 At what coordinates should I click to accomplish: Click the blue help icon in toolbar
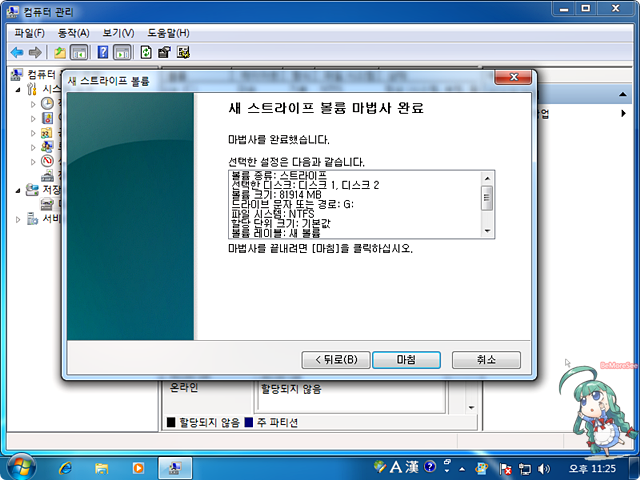tap(103, 52)
